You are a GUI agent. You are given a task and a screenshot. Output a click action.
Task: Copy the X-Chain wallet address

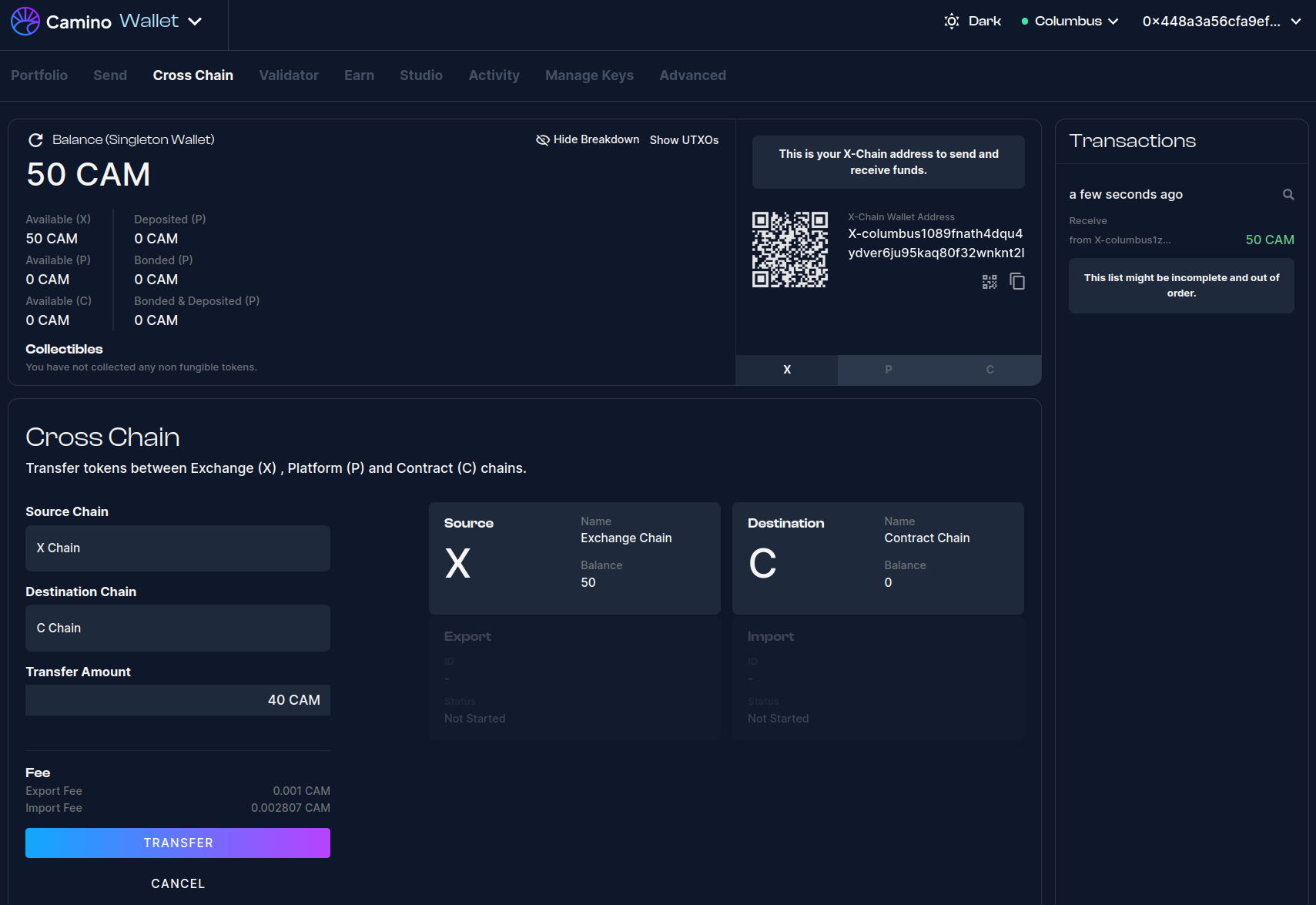(x=1017, y=282)
